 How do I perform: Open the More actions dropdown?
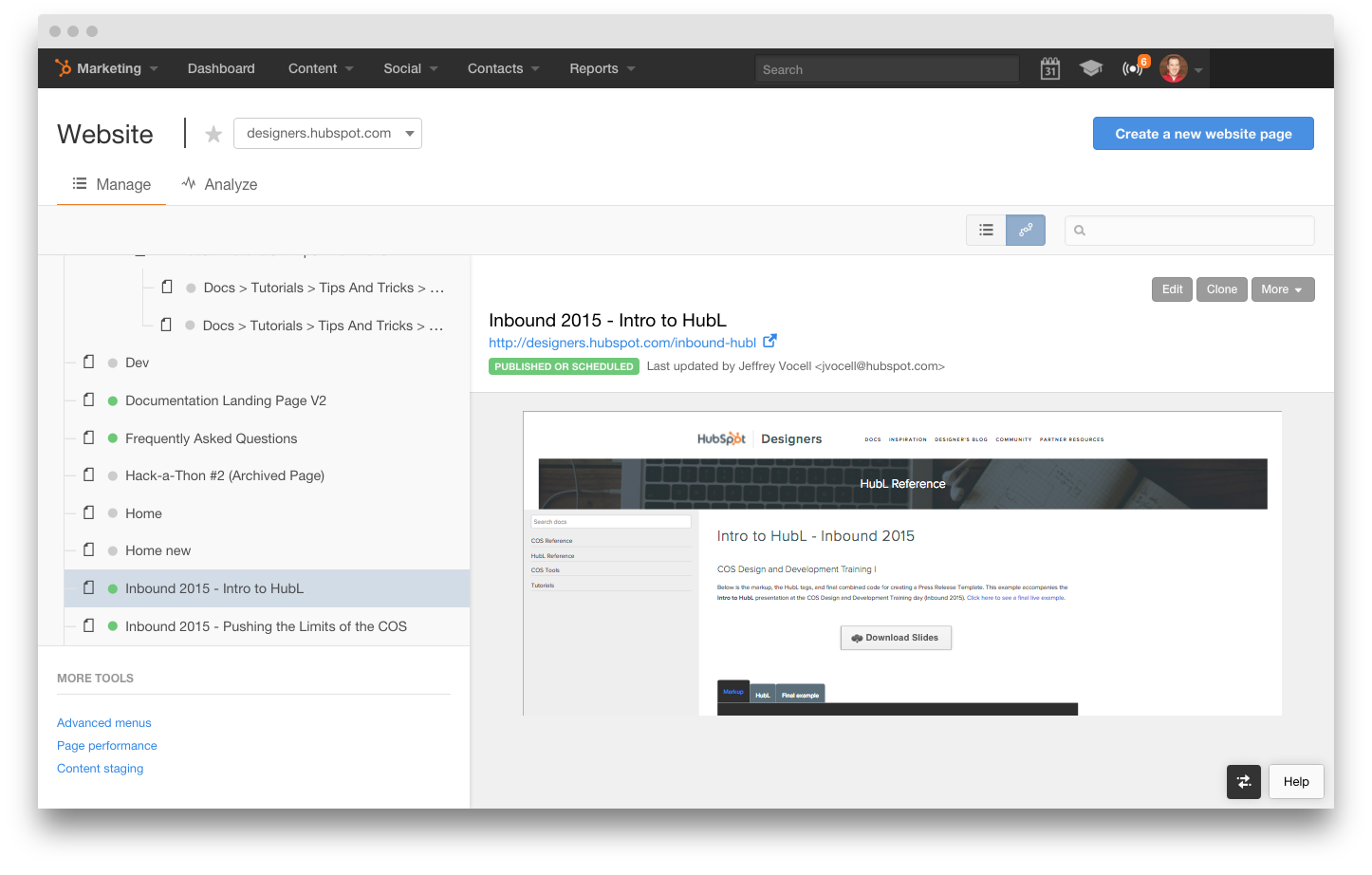(1283, 289)
